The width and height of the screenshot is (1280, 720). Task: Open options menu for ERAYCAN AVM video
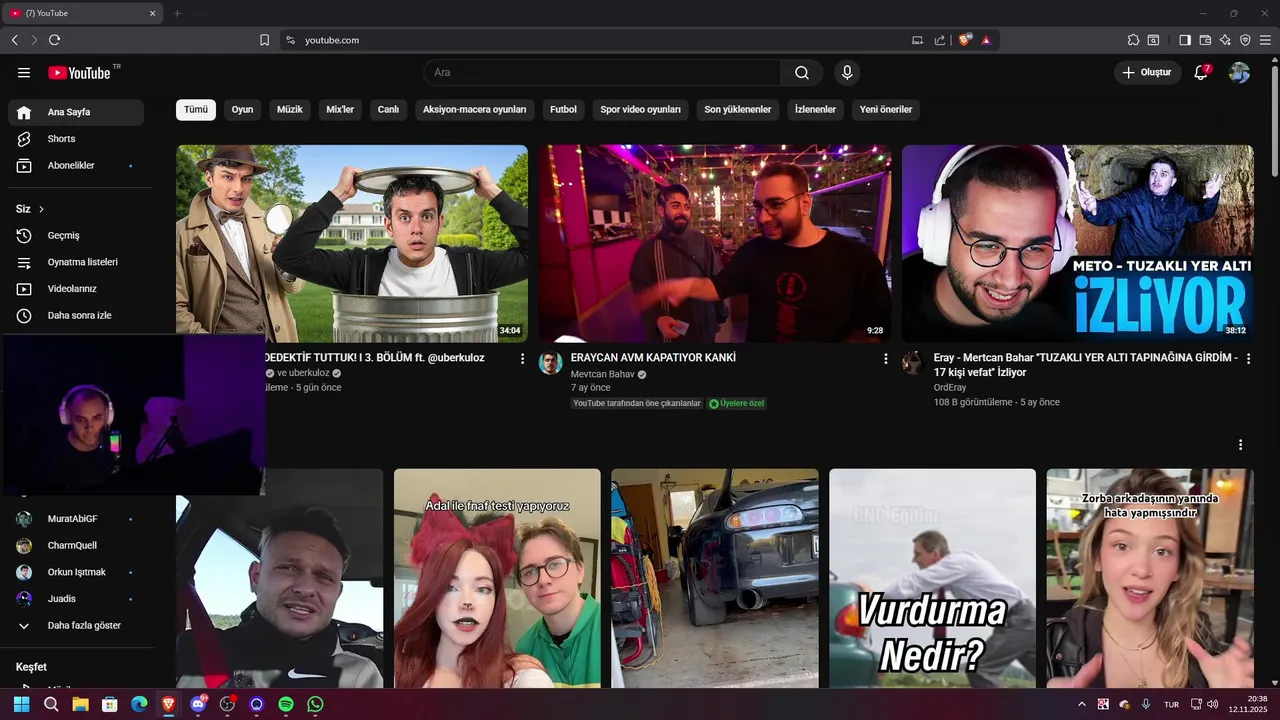(x=885, y=358)
